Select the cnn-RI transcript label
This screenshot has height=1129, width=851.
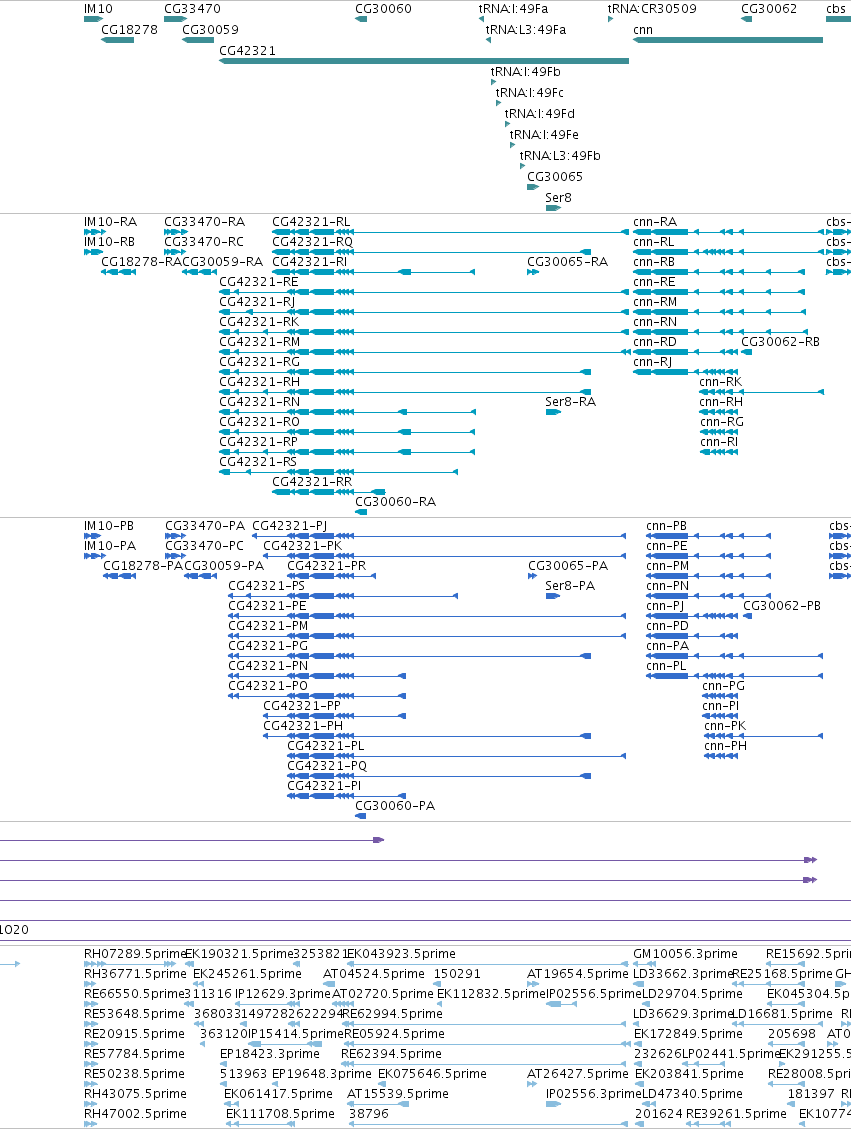coord(719,442)
